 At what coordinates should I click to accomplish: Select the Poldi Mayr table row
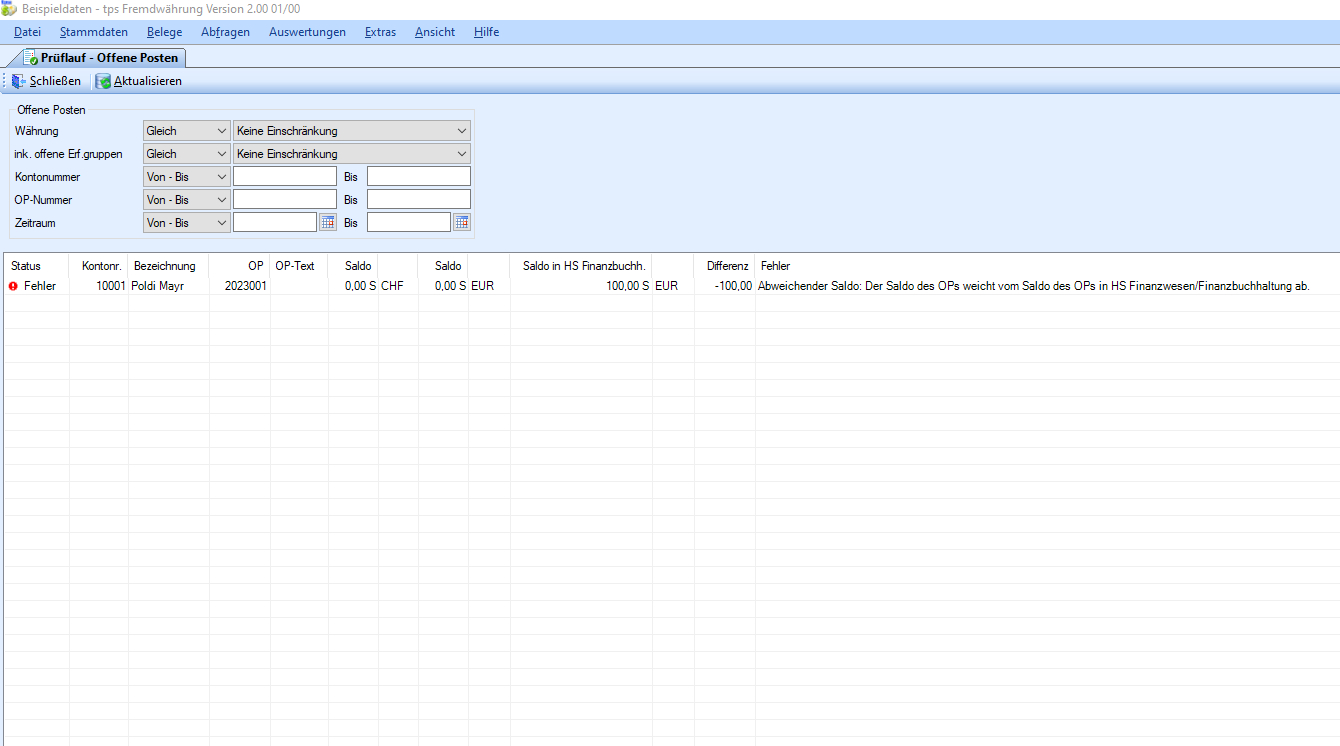click(x=158, y=286)
